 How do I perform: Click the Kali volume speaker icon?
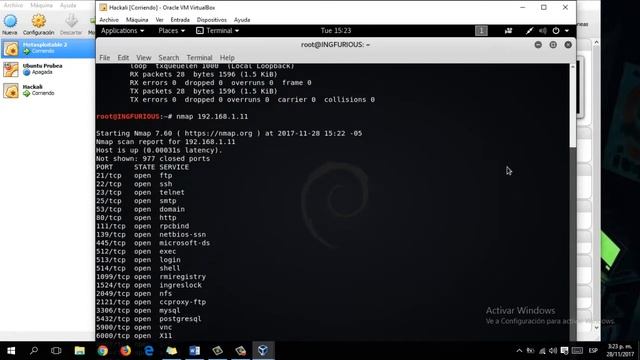(x=542, y=31)
